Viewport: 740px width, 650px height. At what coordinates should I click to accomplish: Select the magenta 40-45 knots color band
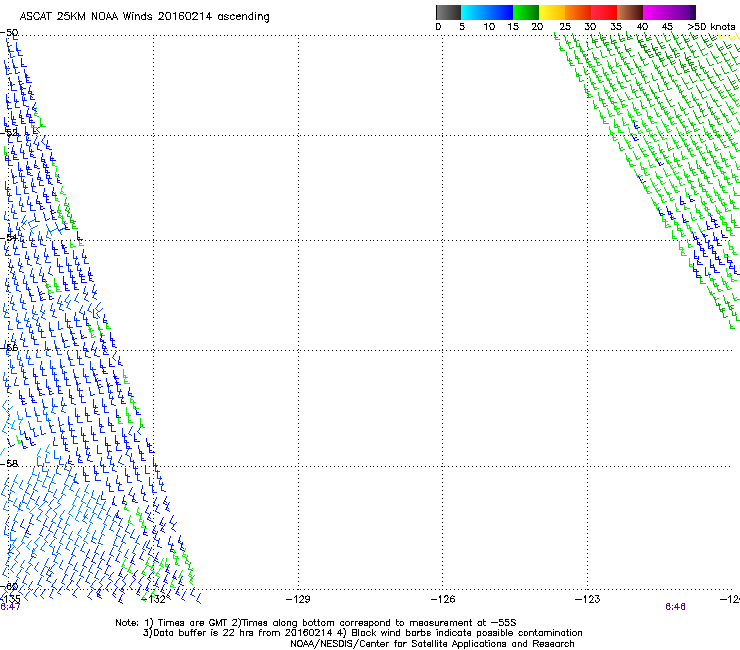pyautogui.click(x=656, y=12)
